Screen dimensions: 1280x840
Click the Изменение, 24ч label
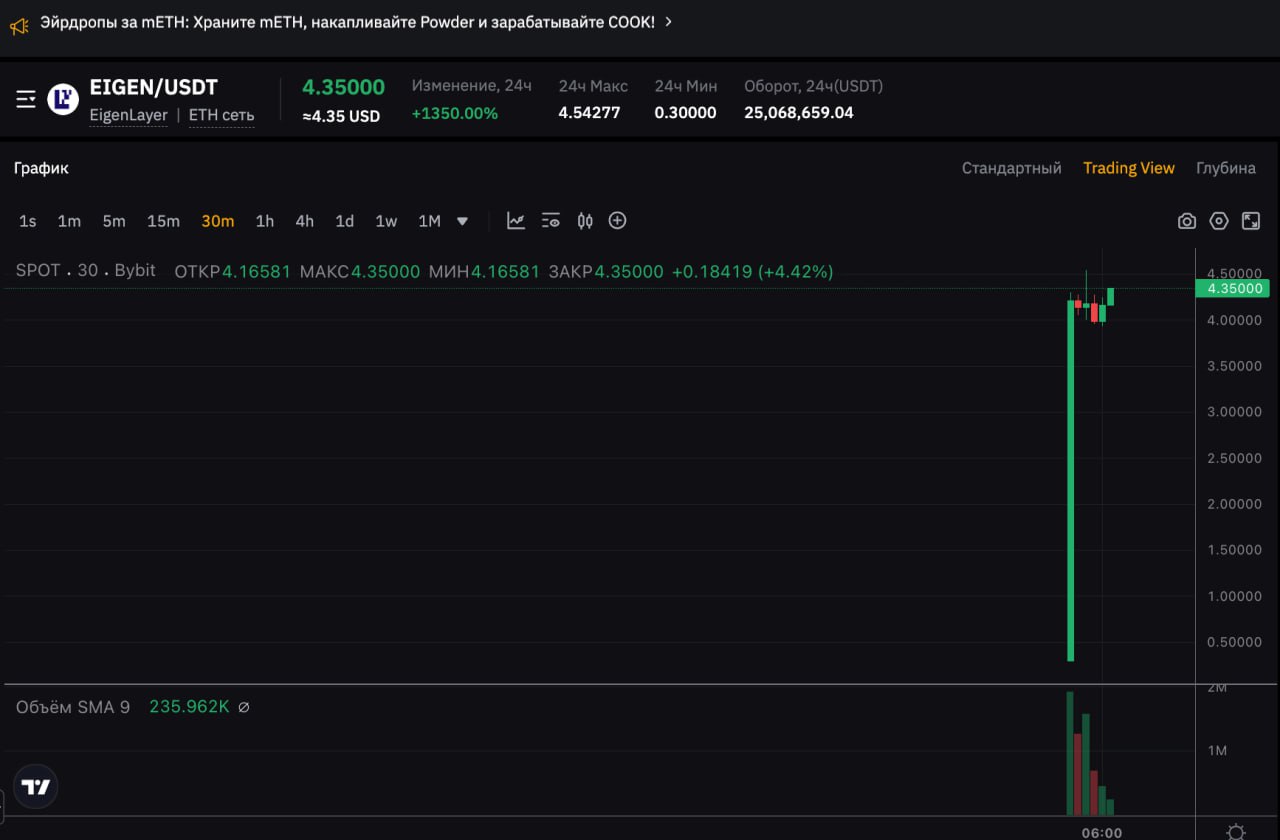coord(472,86)
